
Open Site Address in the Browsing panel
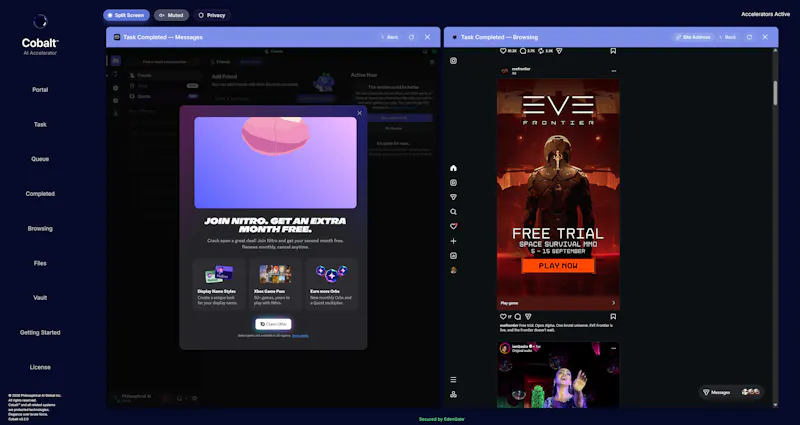tap(693, 37)
